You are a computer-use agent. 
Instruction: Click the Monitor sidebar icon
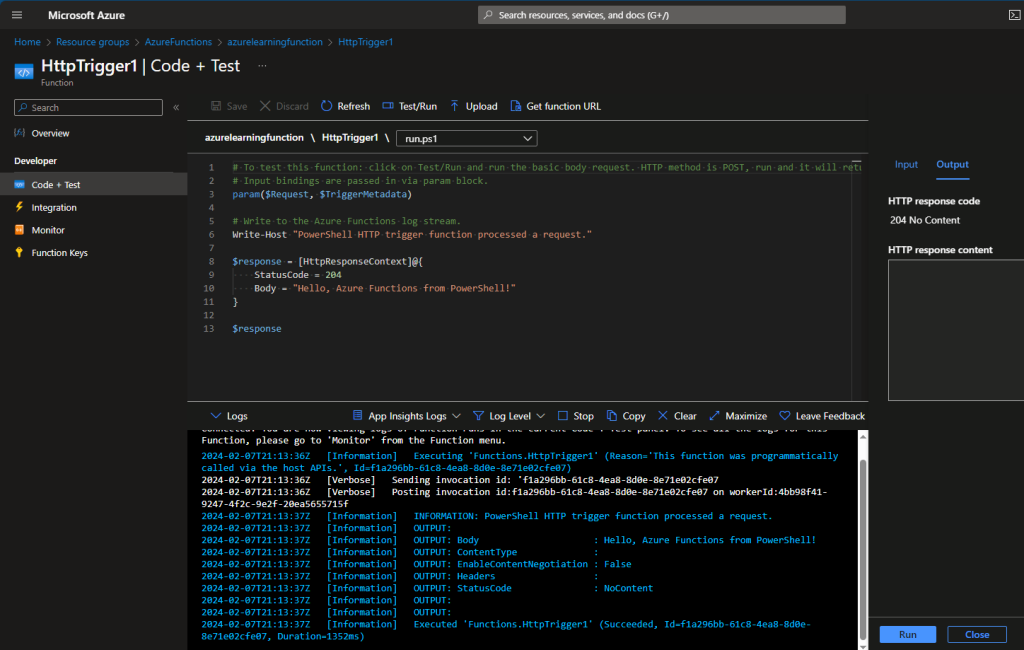click(20, 230)
